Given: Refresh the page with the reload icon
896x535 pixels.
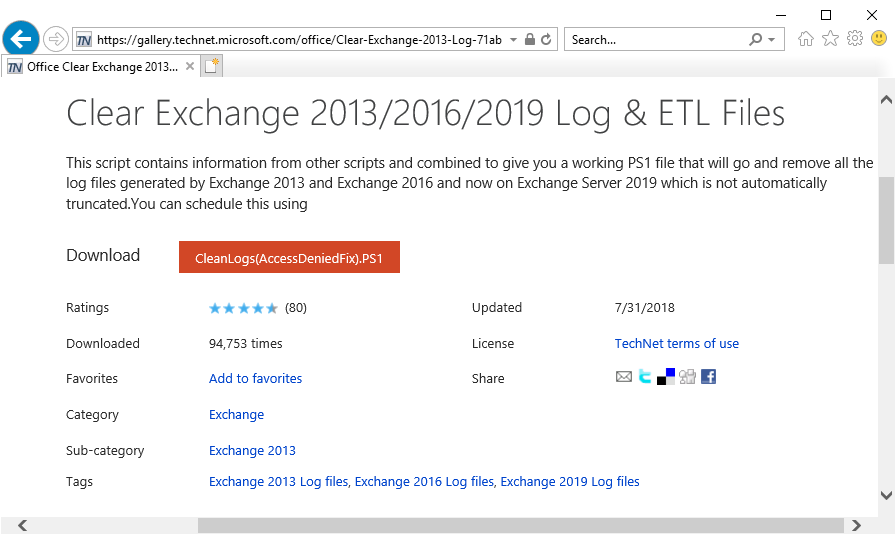Looking at the screenshot, I should [x=546, y=39].
